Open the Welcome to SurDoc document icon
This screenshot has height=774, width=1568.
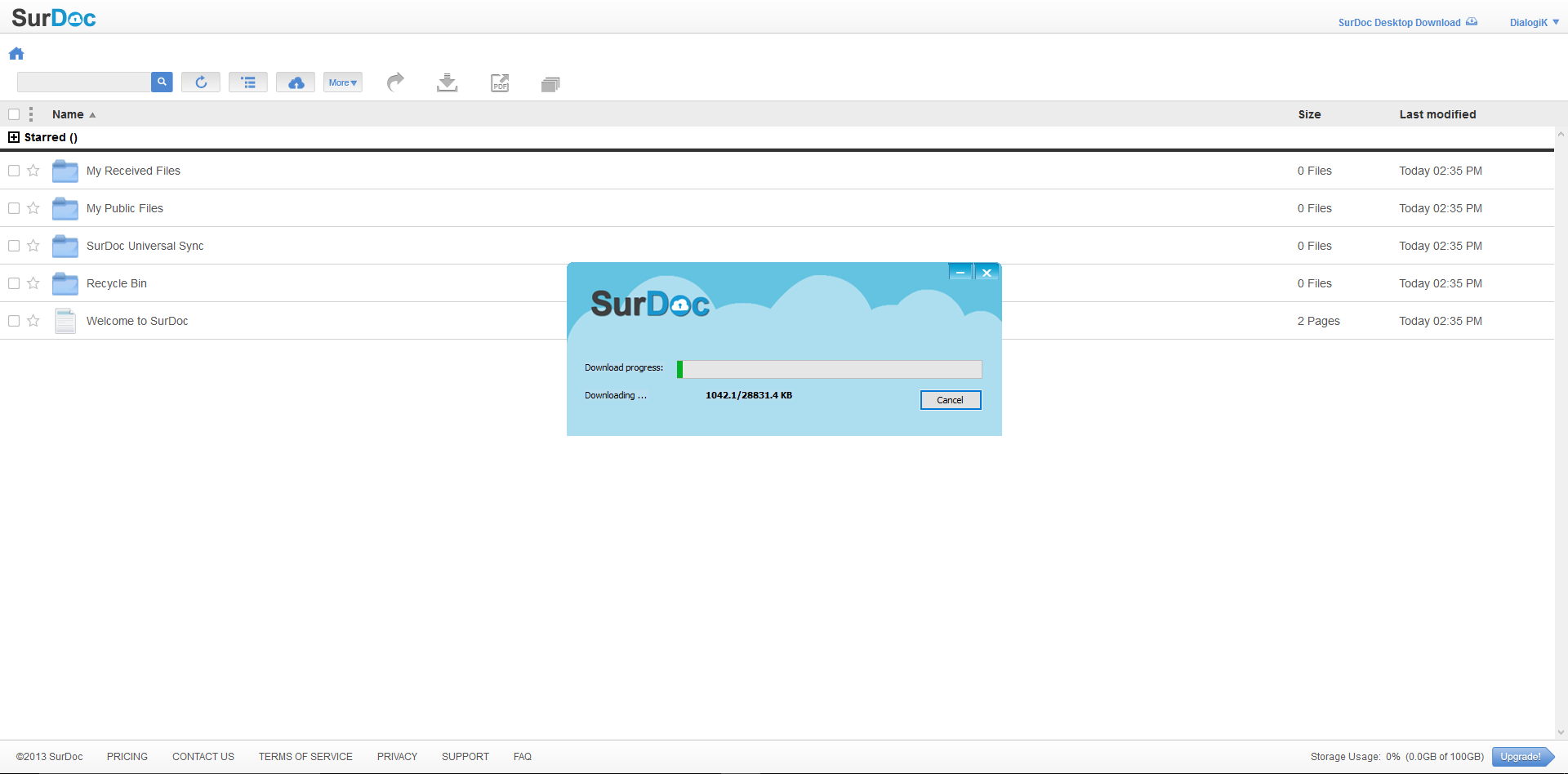(x=65, y=321)
